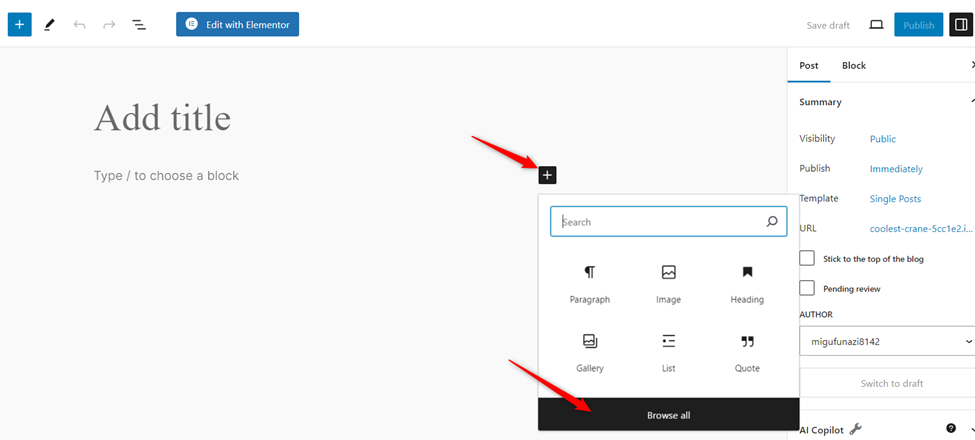Insert a Heading block
The image size is (975, 440).
[x=747, y=285]
